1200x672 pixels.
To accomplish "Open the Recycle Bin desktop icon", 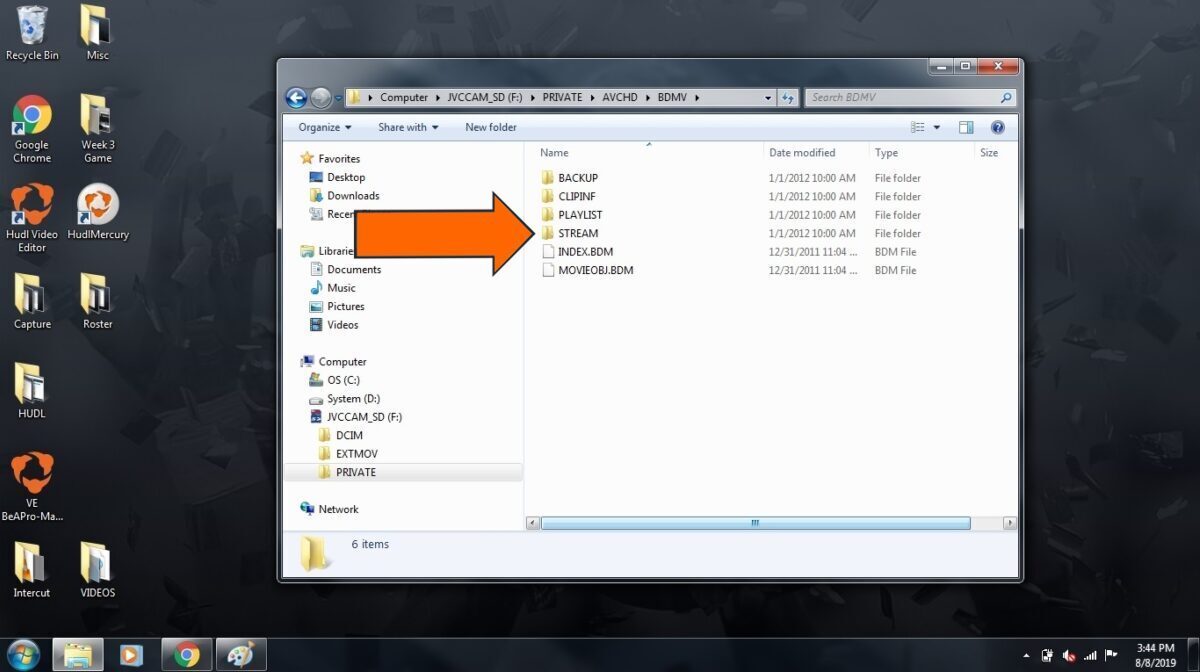I will point(32,33).
